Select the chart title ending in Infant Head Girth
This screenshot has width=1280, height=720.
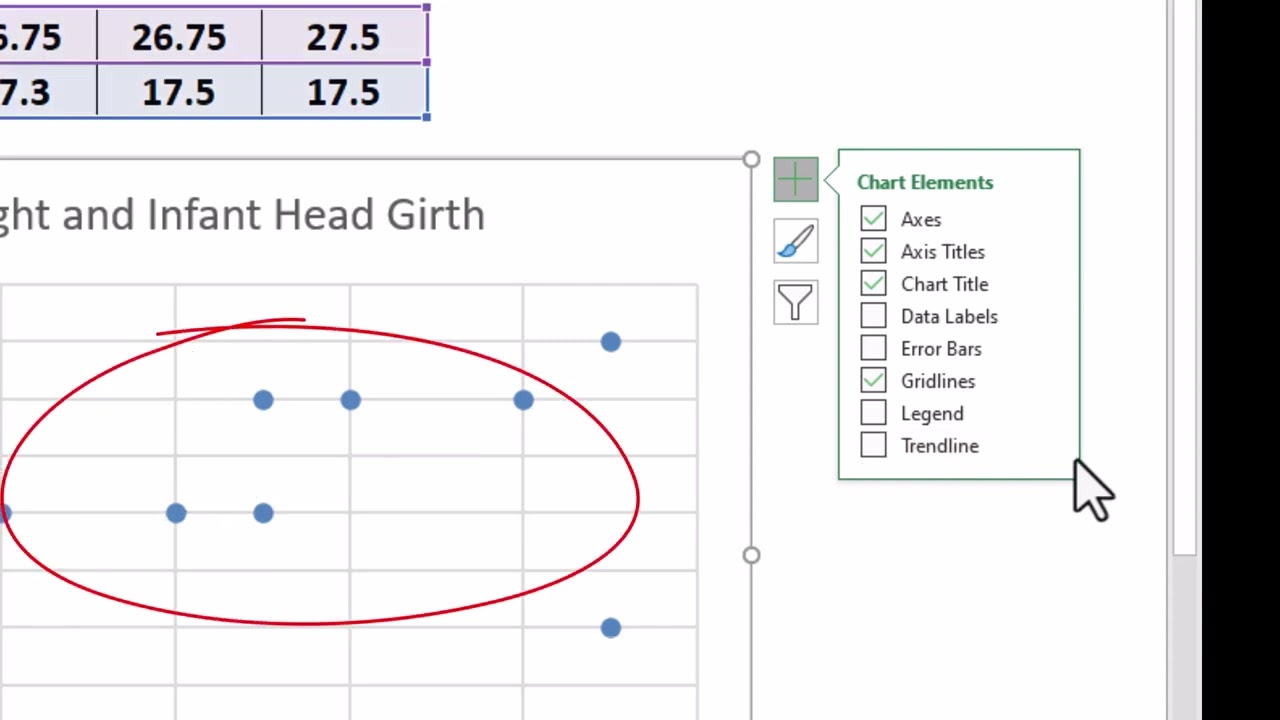[242, 215]
